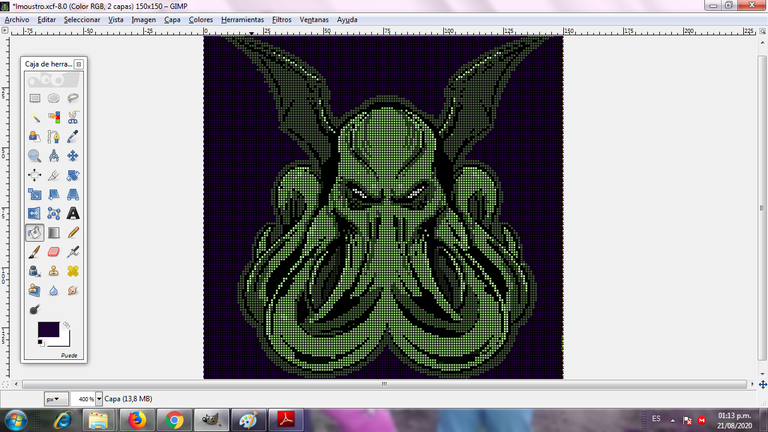Reset colors to default black and white
This screenshot has width=768, height=432.
click(41, 343)
